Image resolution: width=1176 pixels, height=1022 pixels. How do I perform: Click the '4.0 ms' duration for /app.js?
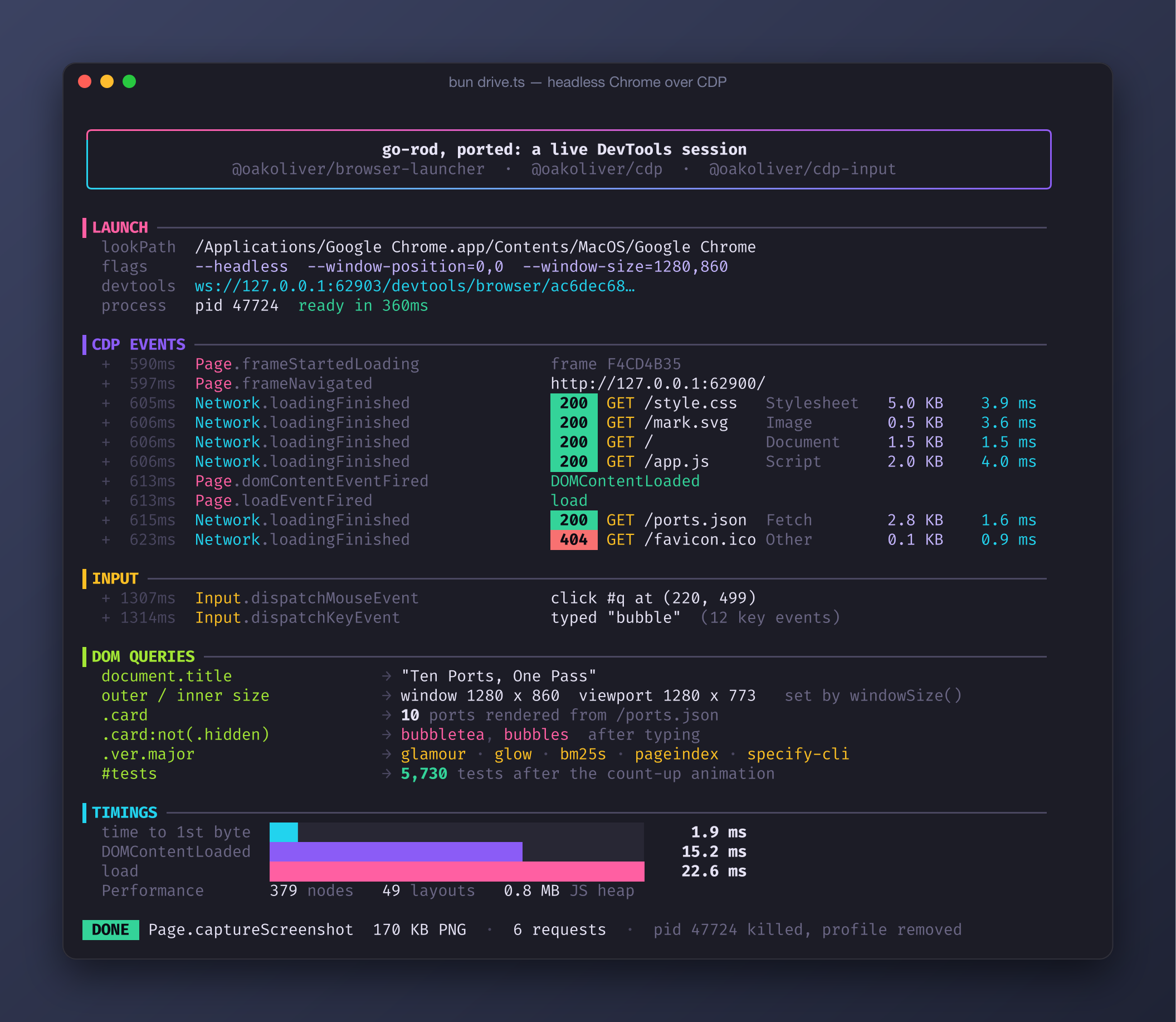1008,461
